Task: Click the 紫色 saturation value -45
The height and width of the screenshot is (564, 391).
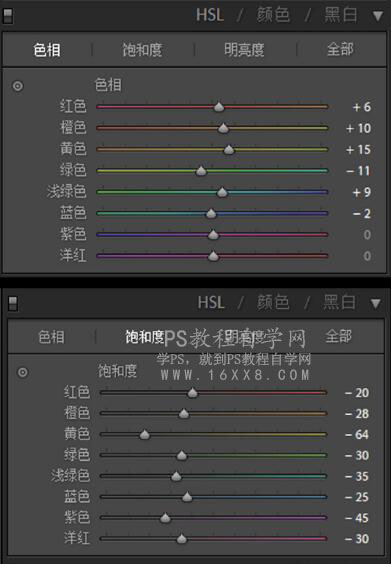Action: 357,518
